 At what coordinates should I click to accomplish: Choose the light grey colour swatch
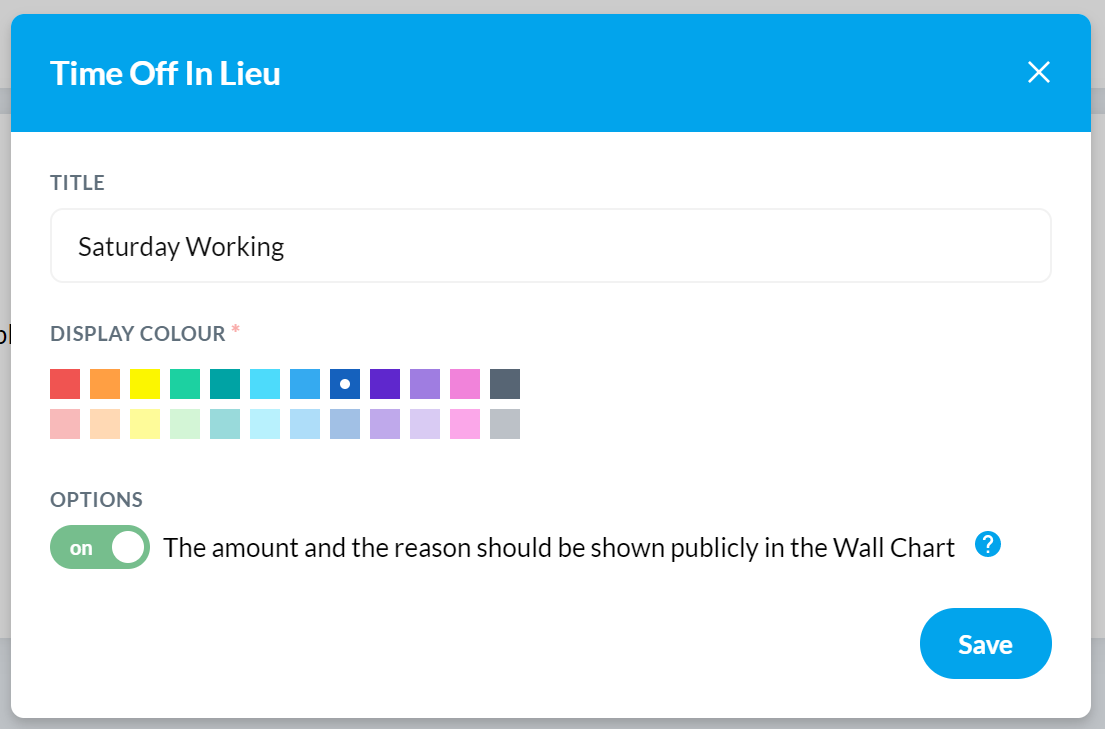(x=505, y=424)
